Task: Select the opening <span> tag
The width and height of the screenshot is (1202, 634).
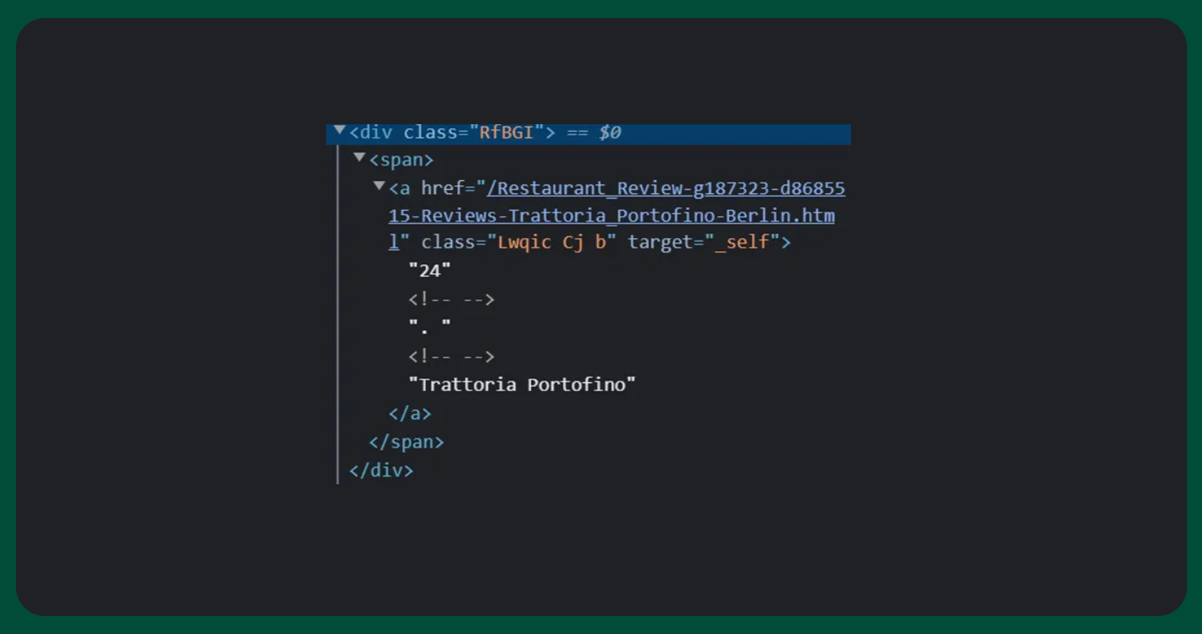Action: (401, 160)
